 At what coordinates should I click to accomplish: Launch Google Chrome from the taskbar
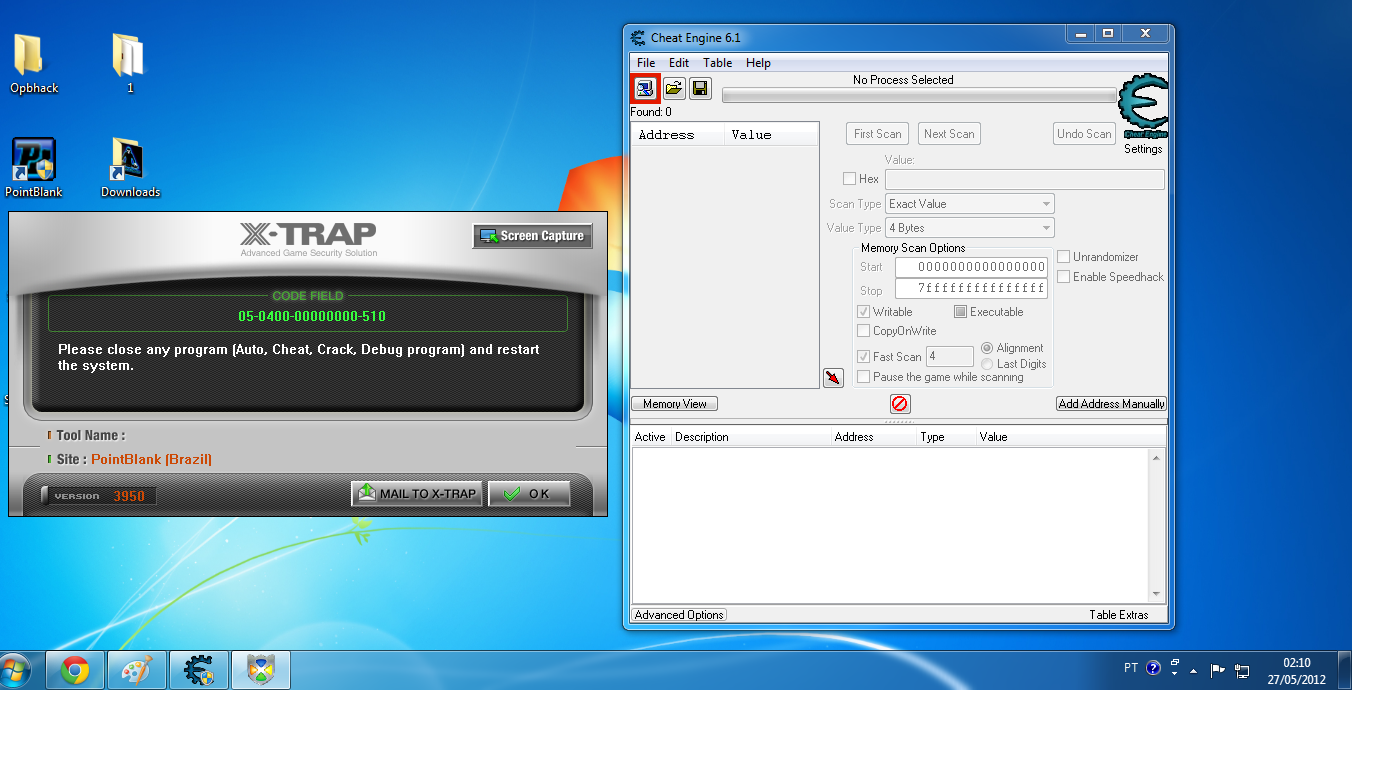[75, 670]
